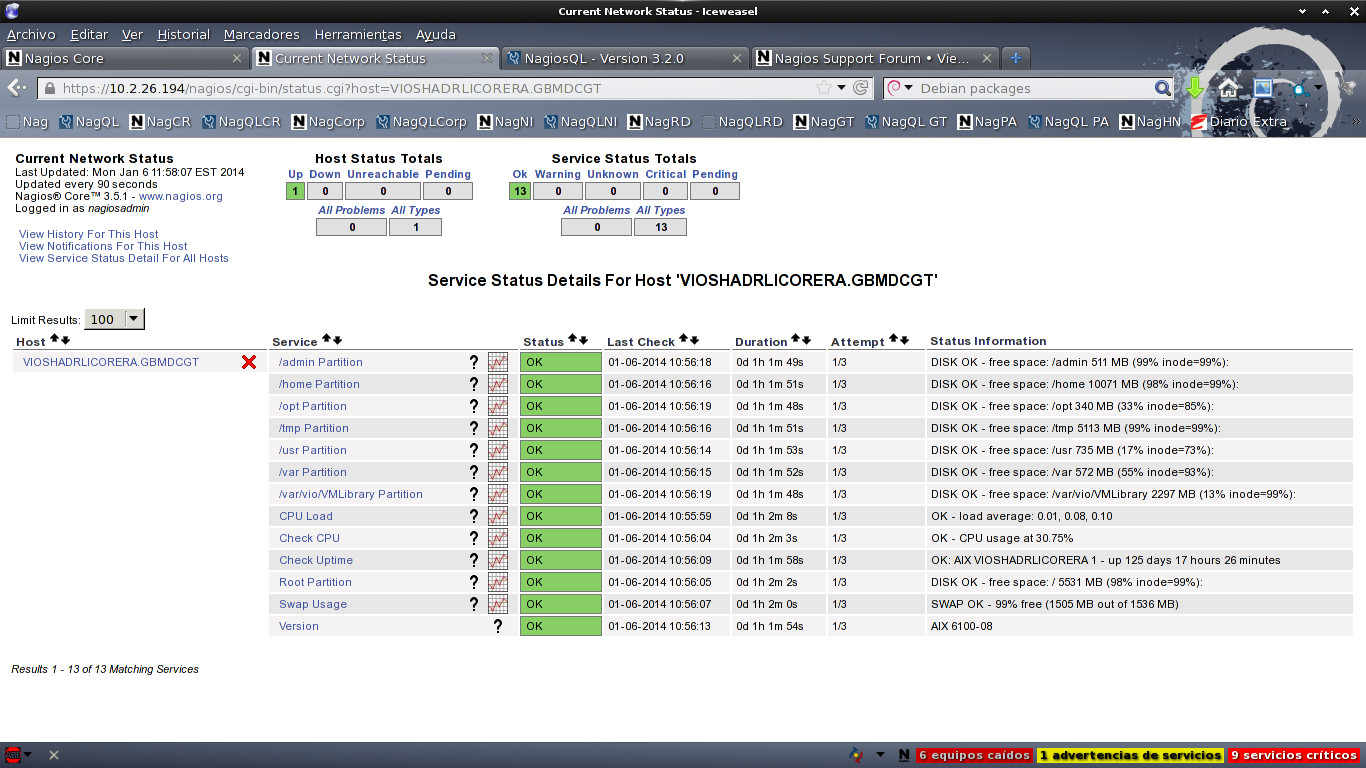
Task: Click question mark icon for Version service
Action: pyautogui.click(x=497, y=626)
